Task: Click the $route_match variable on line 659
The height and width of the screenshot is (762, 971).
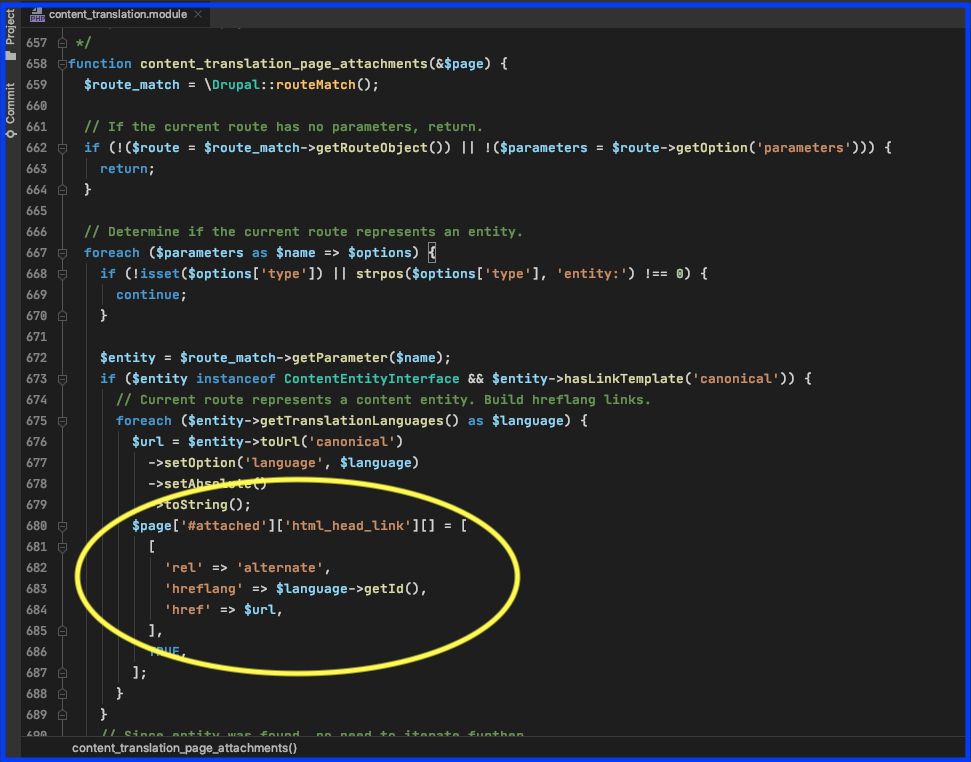Action: [132, 84]
